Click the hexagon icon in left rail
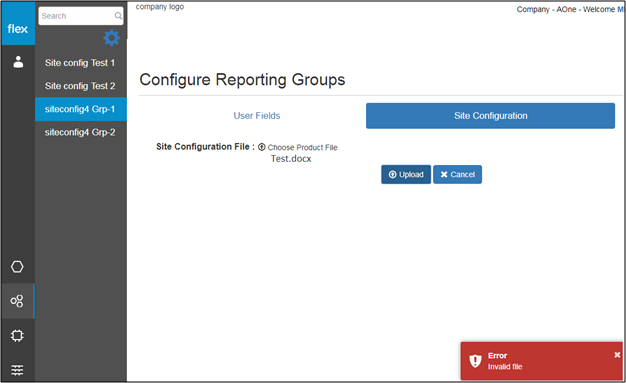Image resolution: width=626 pixels, height=383 pixels. pos(17,266)
